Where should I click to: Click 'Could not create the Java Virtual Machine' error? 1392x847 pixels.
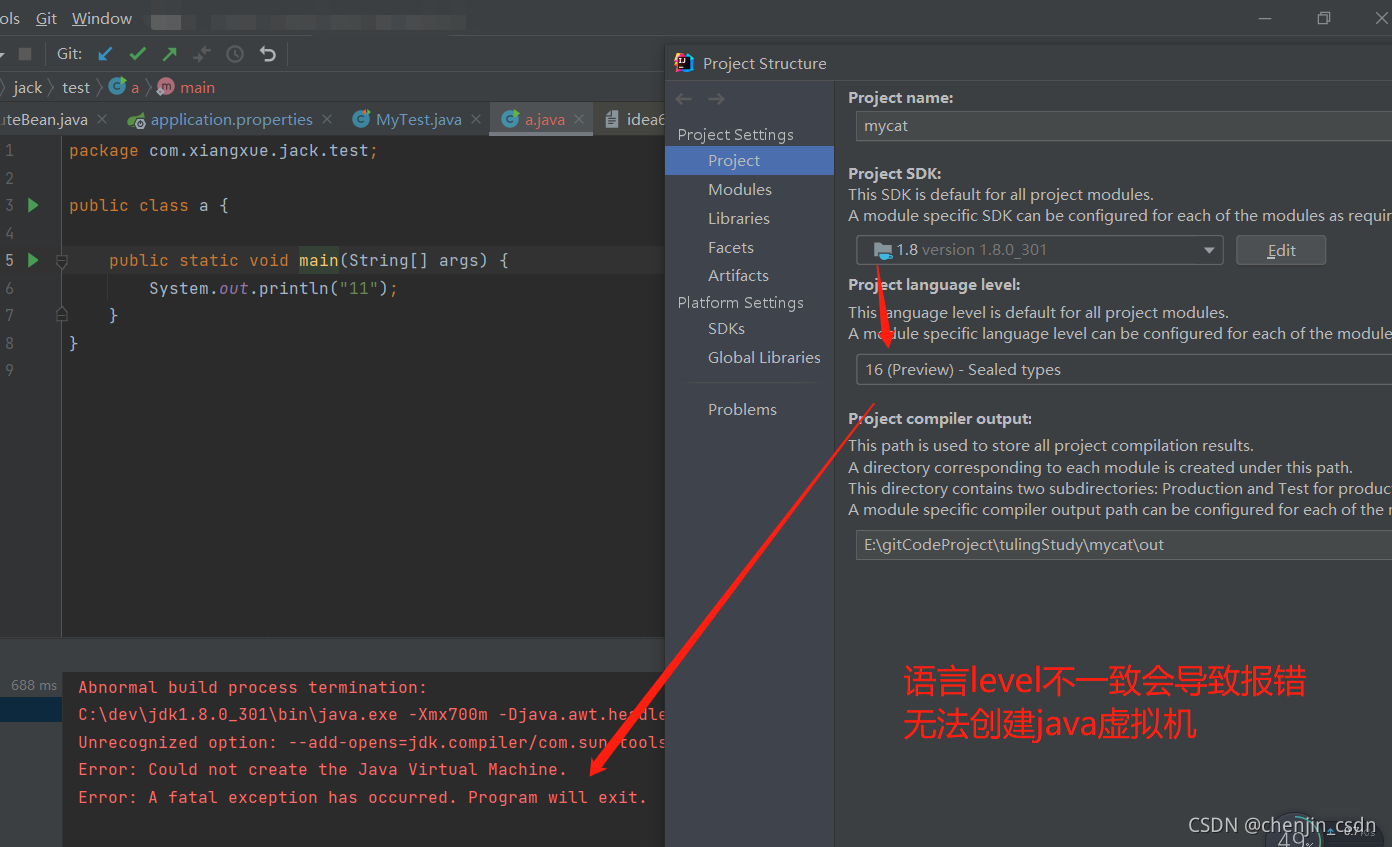pyautogui.click(x=322, y=769)
